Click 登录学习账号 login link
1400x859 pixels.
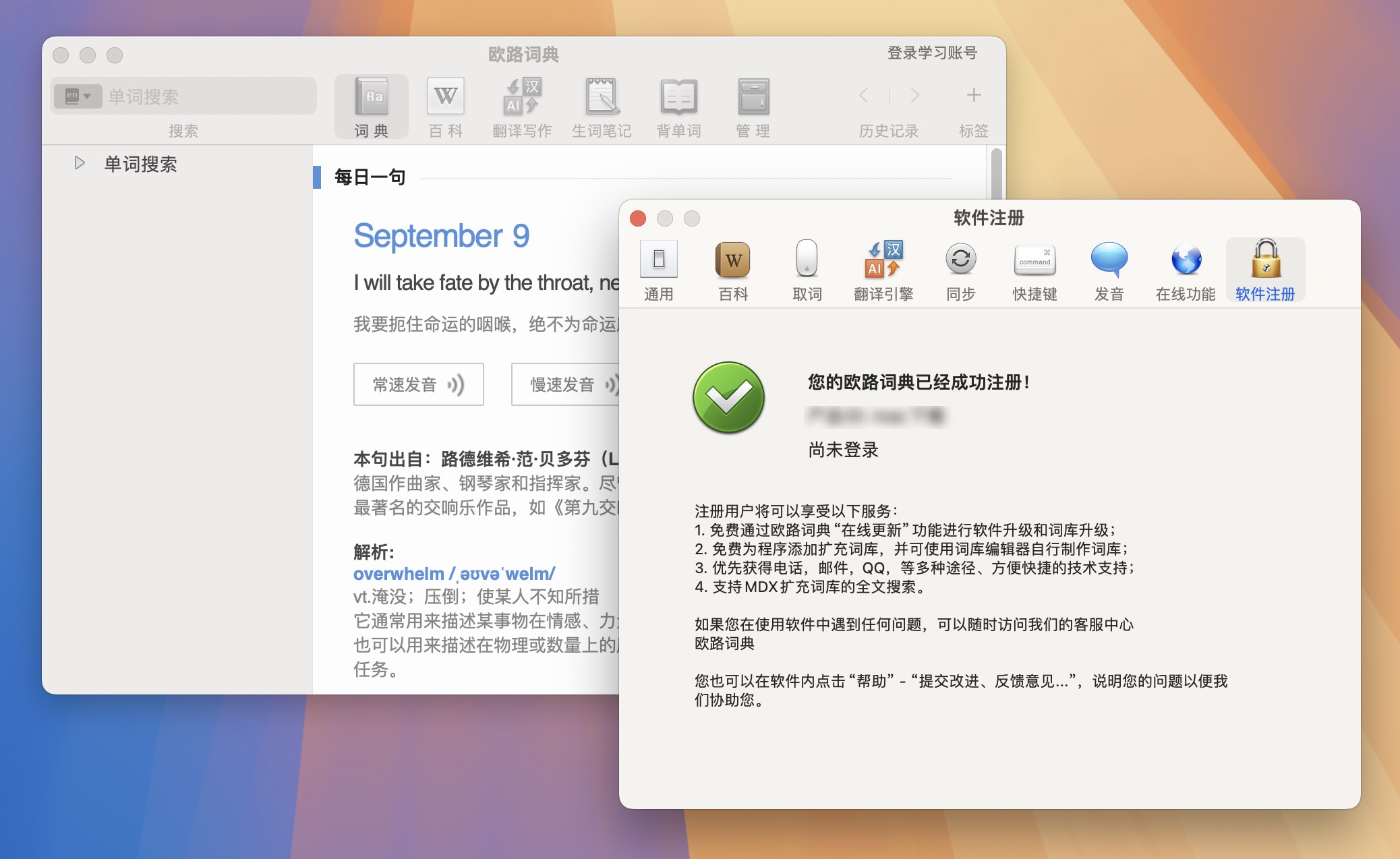click(x=932, y=53)
